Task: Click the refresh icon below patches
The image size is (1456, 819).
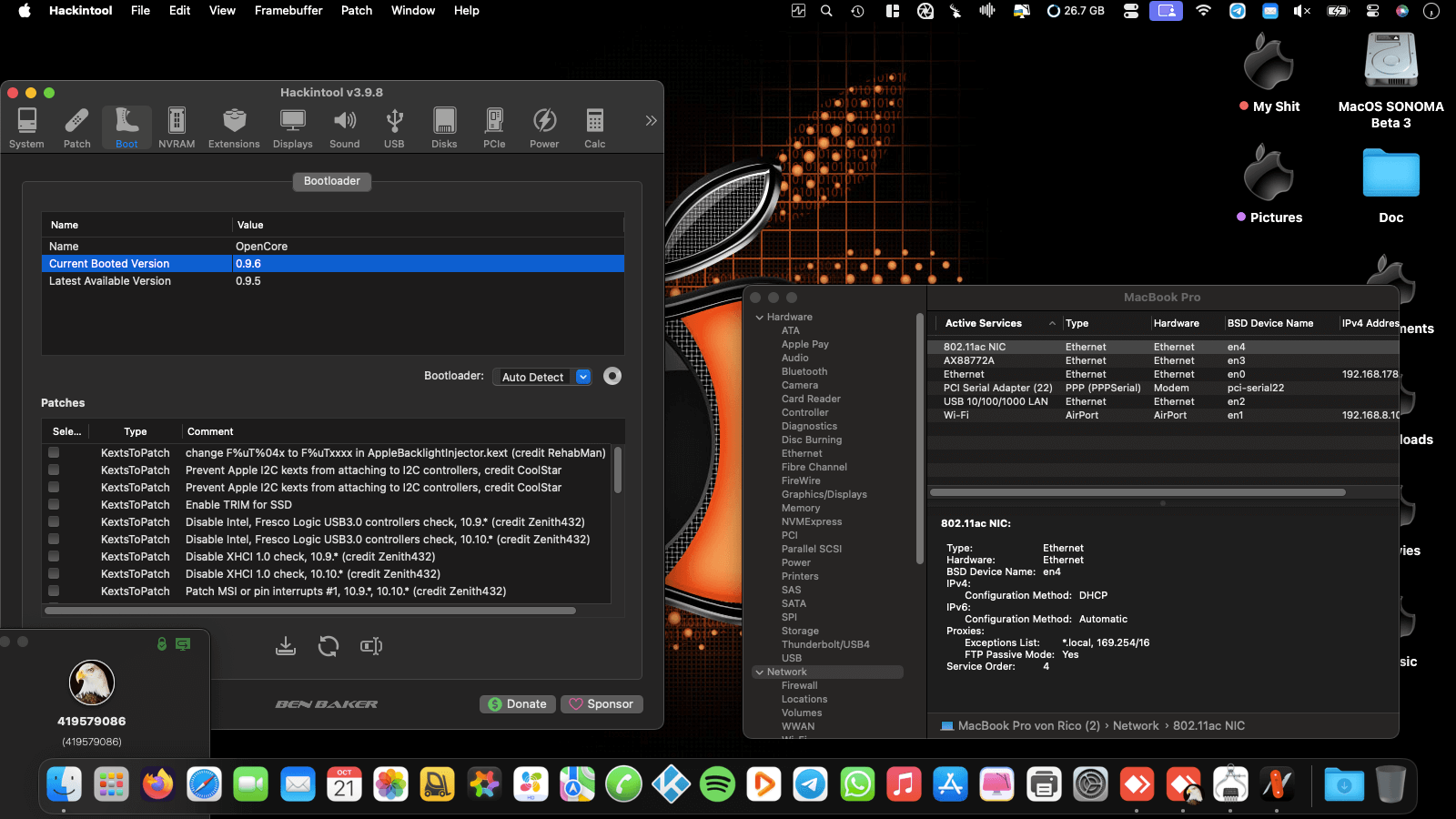Action: click(x=329, y=646)
